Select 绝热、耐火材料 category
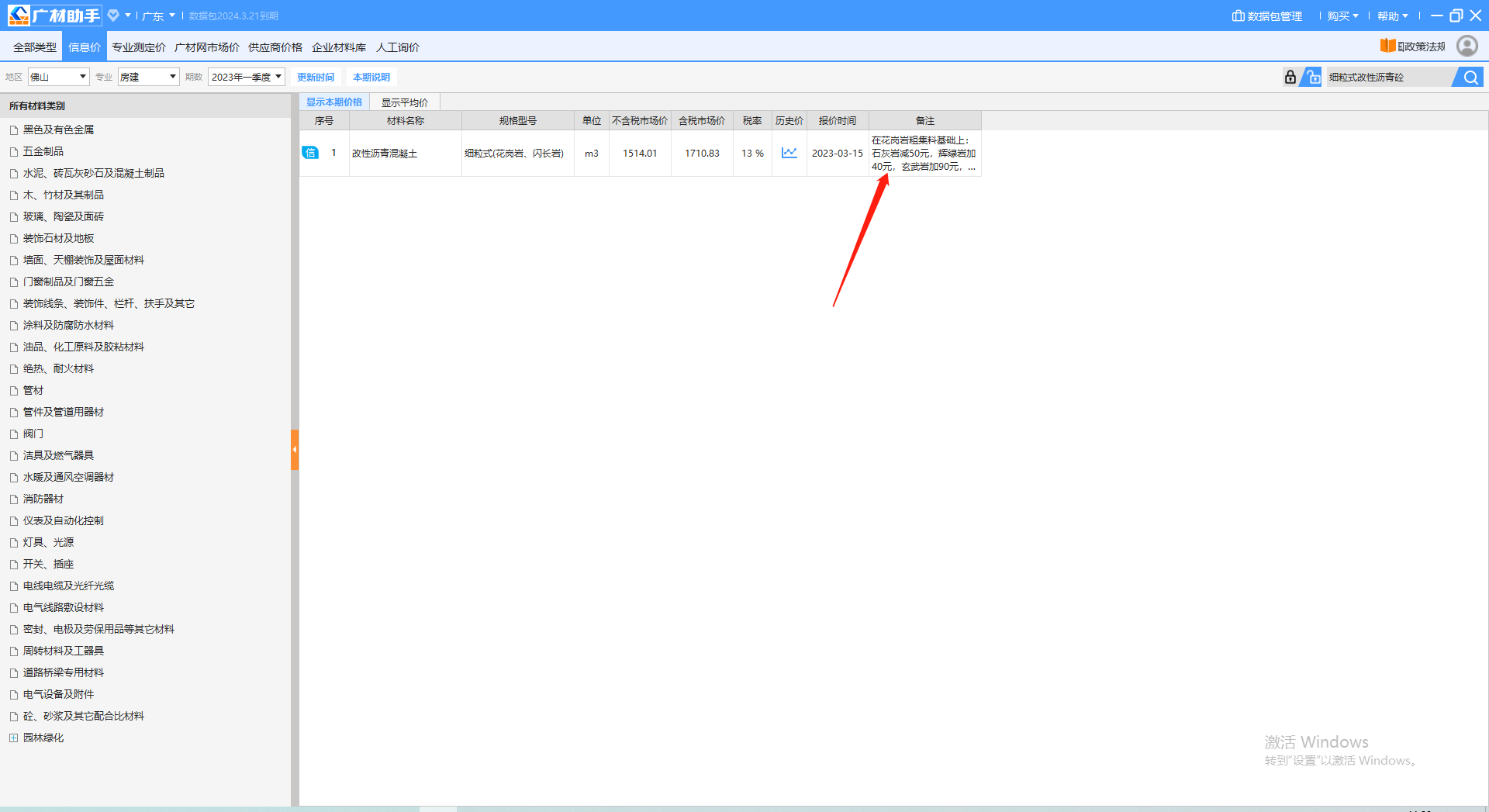 58,368
